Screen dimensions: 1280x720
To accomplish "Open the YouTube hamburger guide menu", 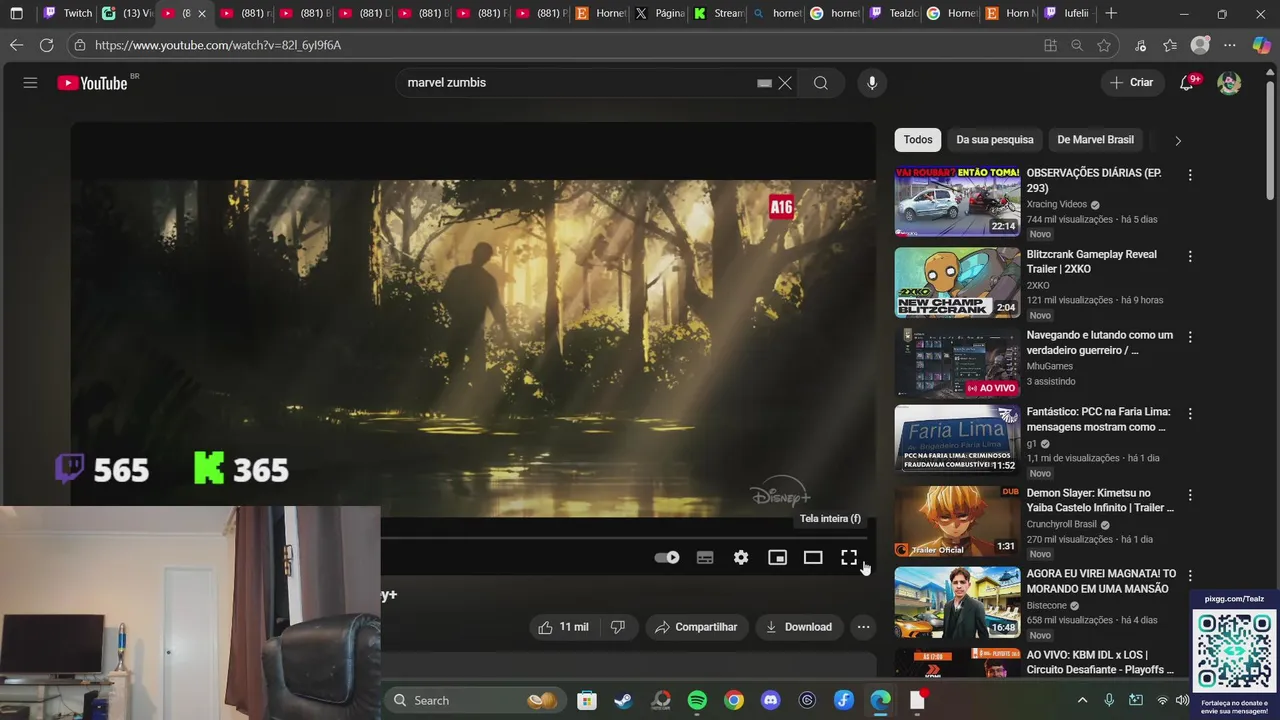I will tap(30, 83).
